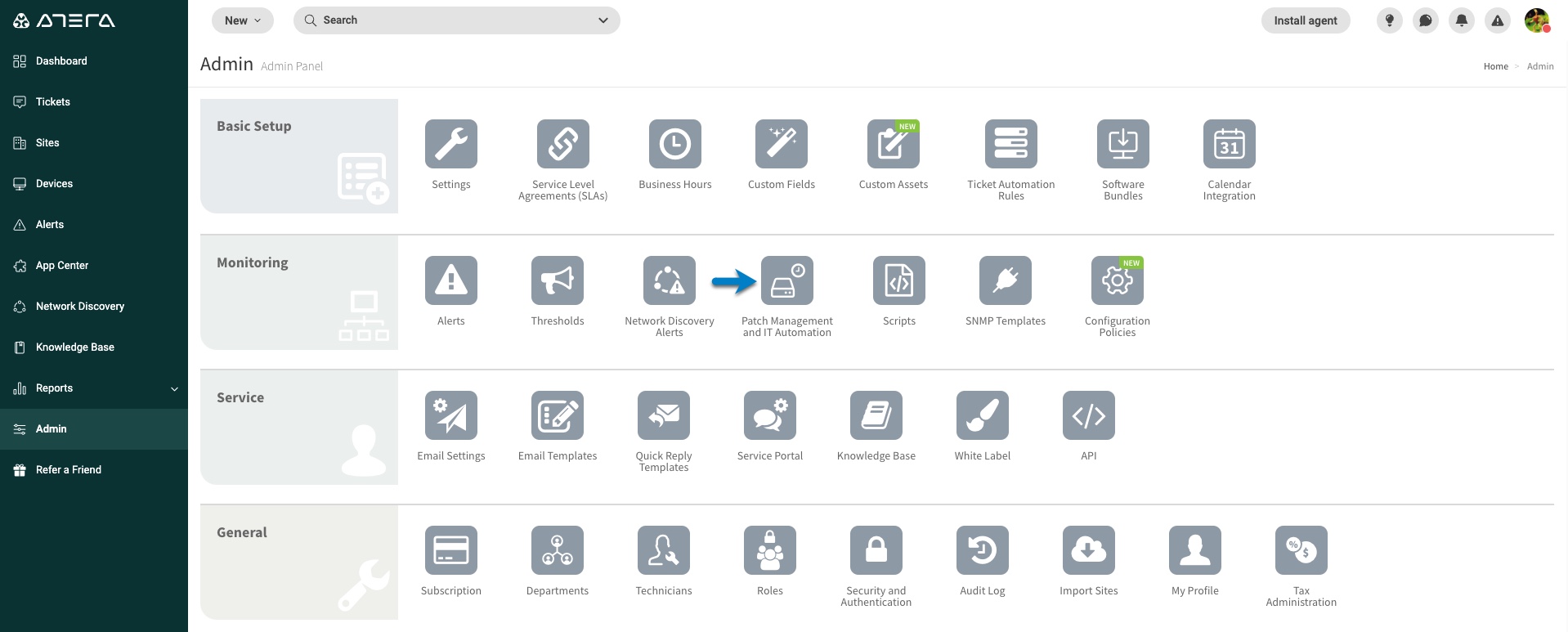Open Import Sites cloud icon
Image resolution: width=1568 pixels, height=632 pixels.
click(x=1089, y=550)
